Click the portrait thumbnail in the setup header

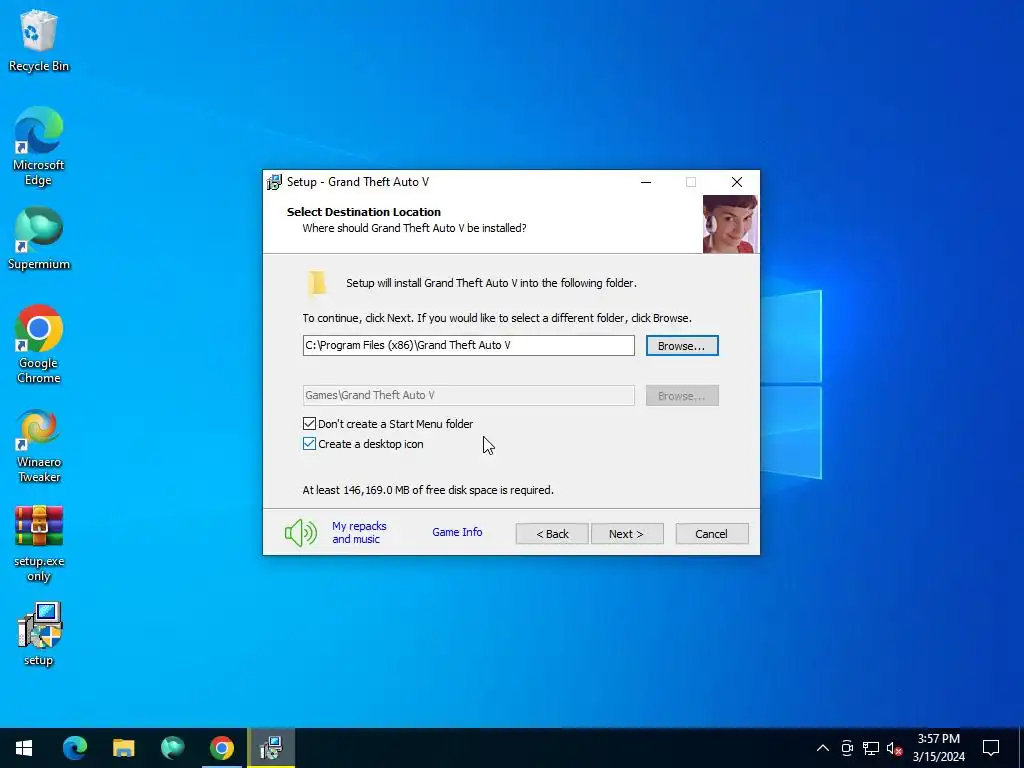[730, 224]
